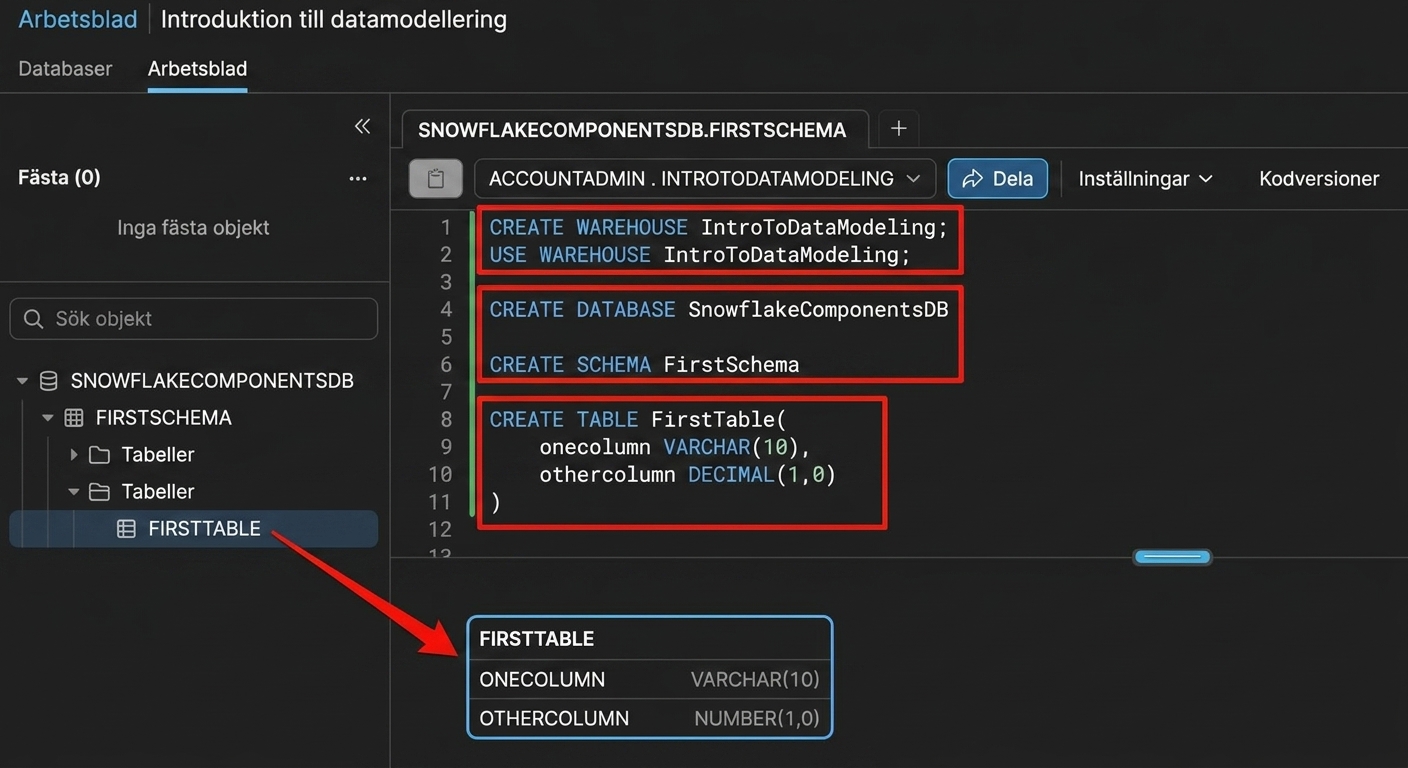Select FIRSTTABLE label in the object tree

click(x=204, y=529)
